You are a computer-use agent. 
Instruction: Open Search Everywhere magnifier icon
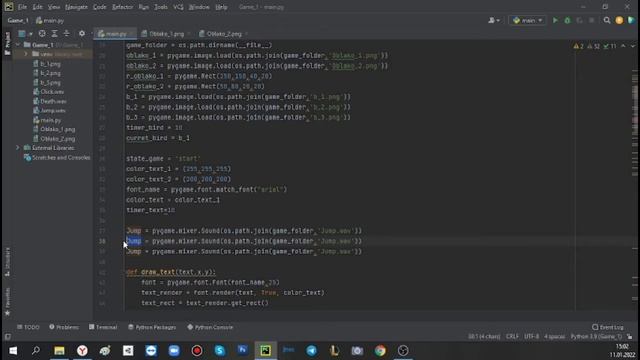coord(607,20)
